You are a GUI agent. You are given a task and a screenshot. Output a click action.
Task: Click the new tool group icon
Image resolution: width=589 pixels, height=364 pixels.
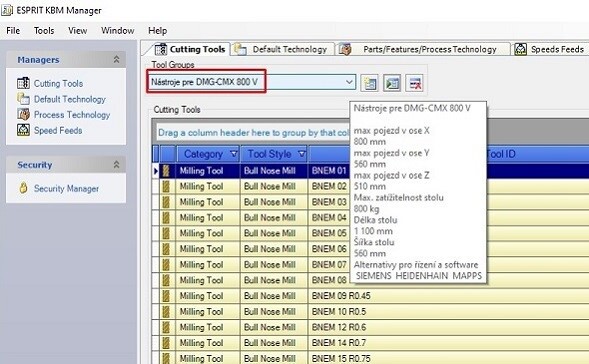tap(370, 83)
